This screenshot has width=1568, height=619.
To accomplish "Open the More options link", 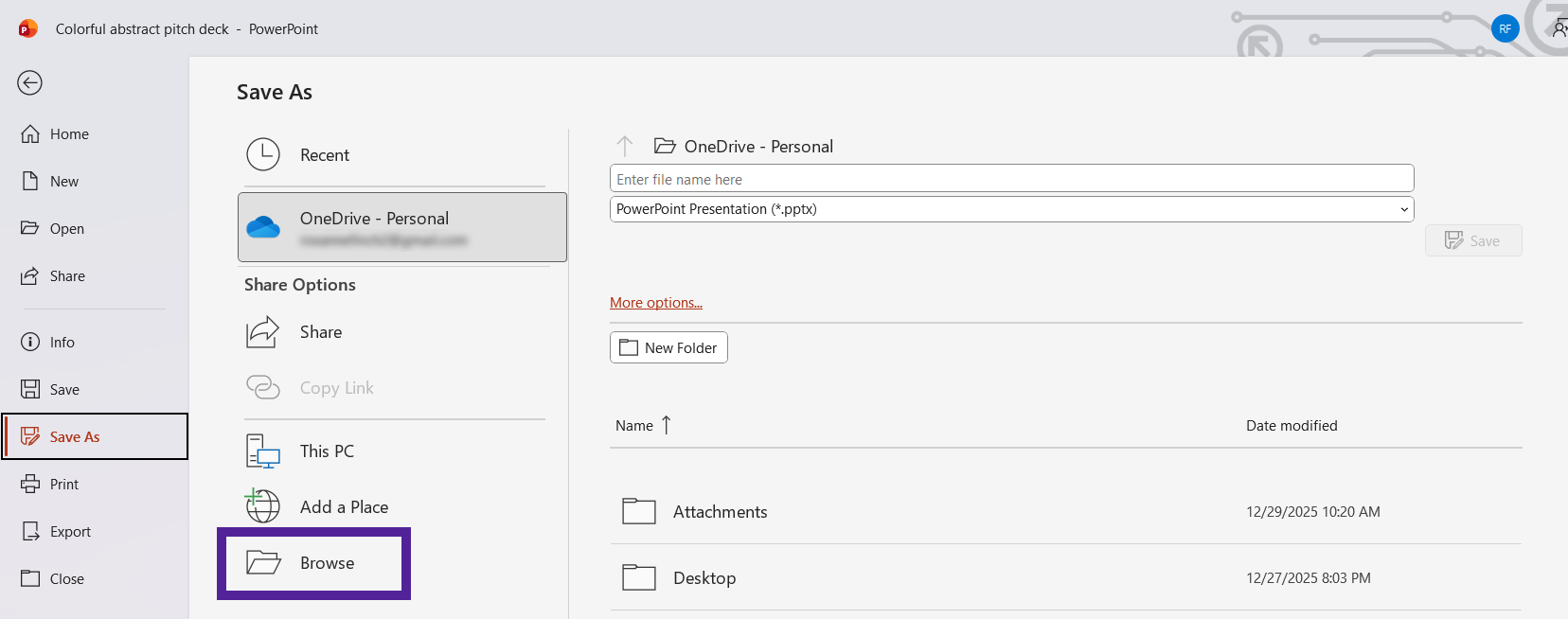I will (655, 303).
